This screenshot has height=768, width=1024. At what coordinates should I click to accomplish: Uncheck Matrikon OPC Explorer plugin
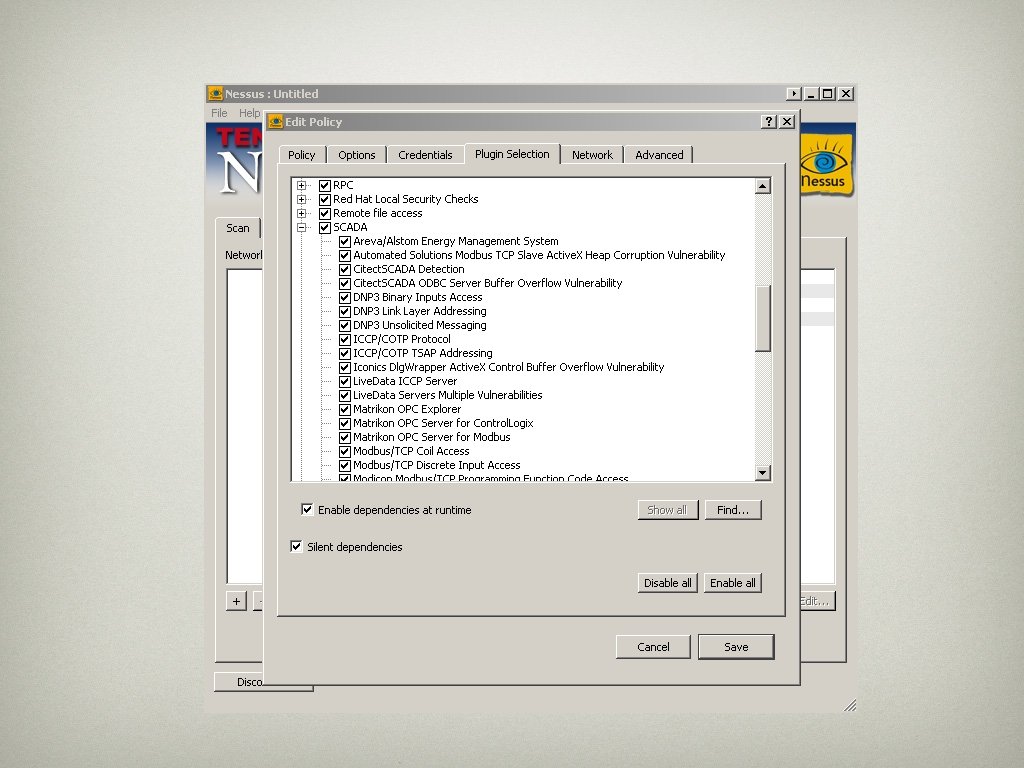[x=345, y=409]
